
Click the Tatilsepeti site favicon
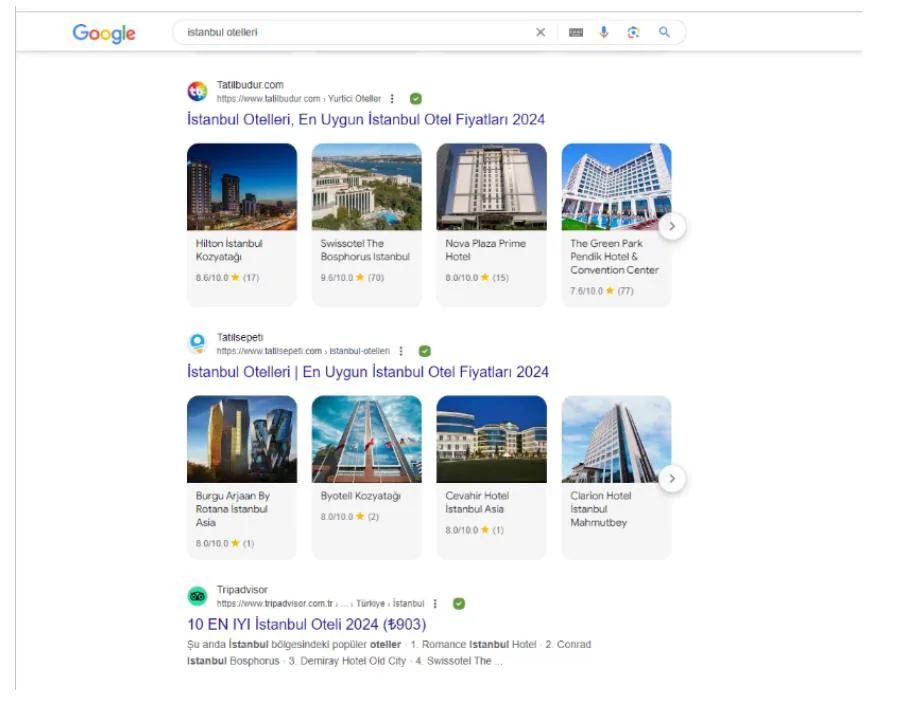tap(197, 343)
